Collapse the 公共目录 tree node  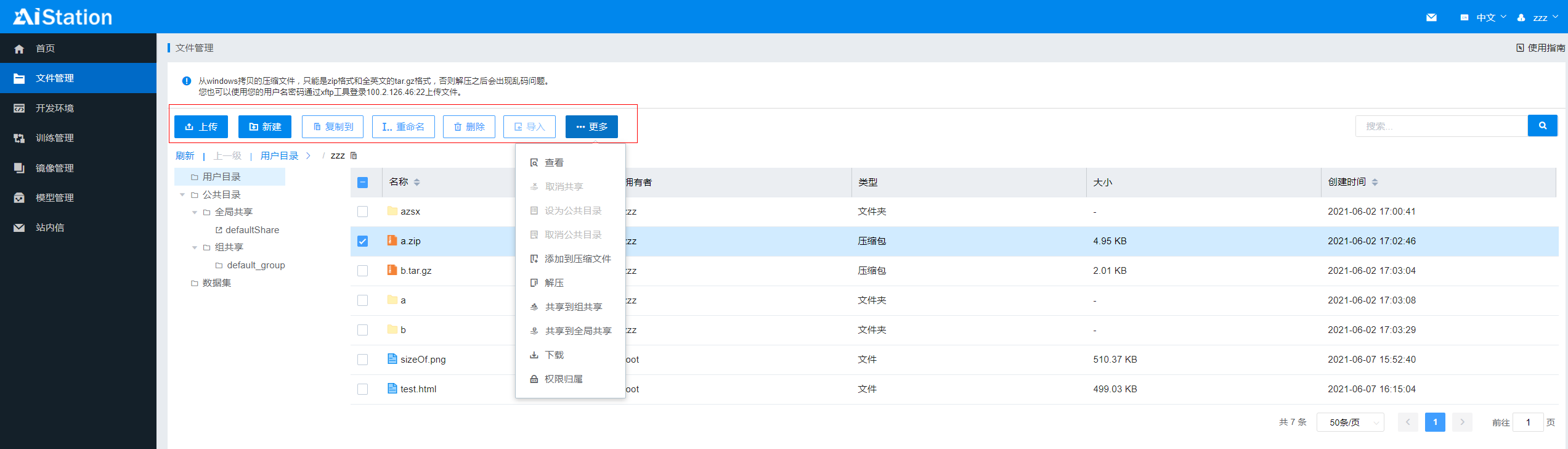tap(182, 195)
